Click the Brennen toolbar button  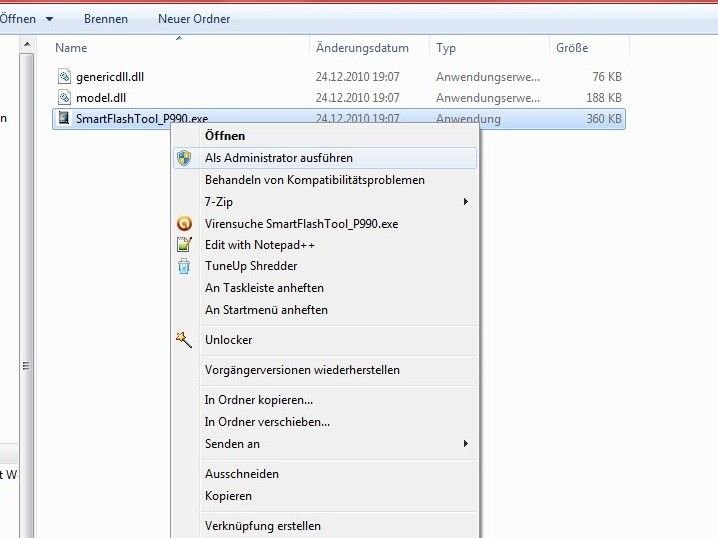(106, 19)
